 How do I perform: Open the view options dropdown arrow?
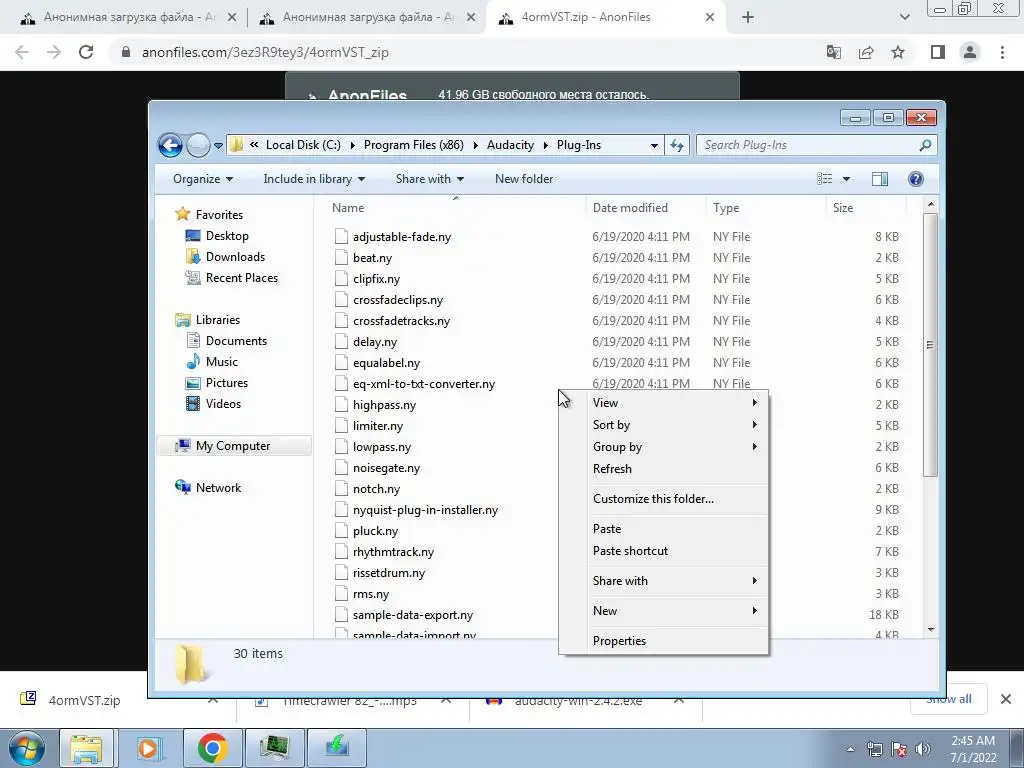click(x=846, y=179)
